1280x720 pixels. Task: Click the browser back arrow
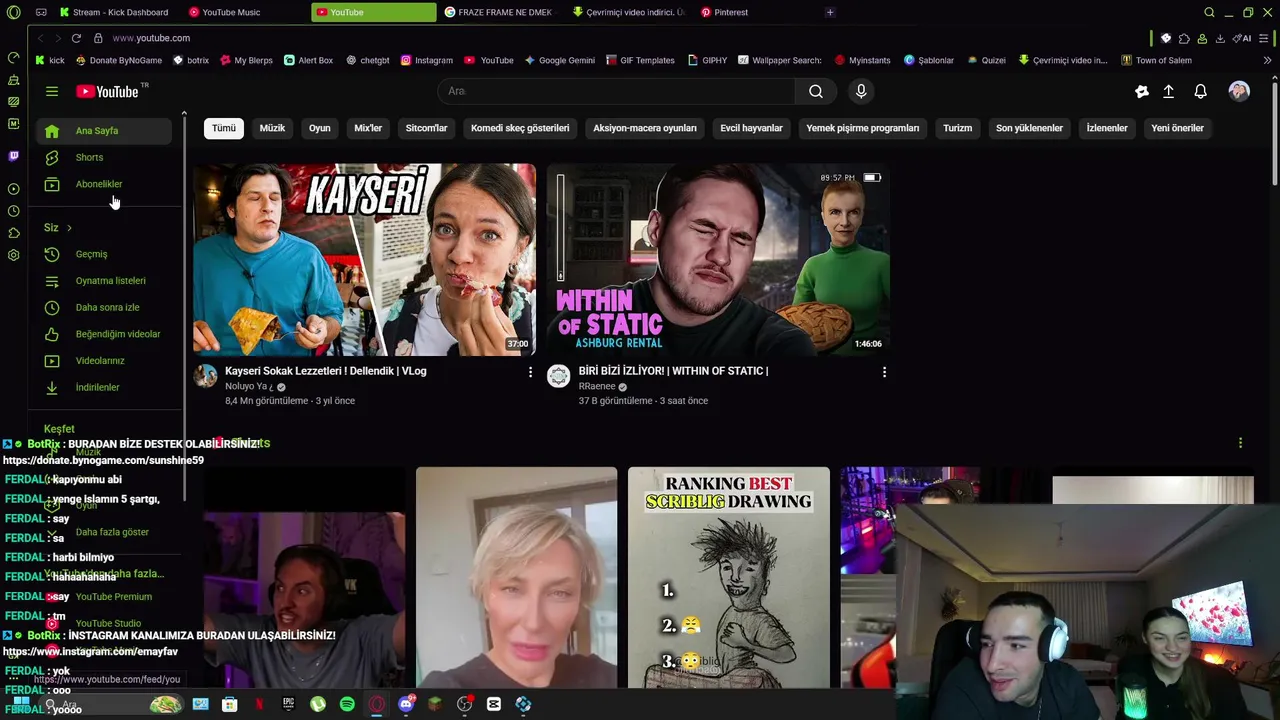(40, 38)
